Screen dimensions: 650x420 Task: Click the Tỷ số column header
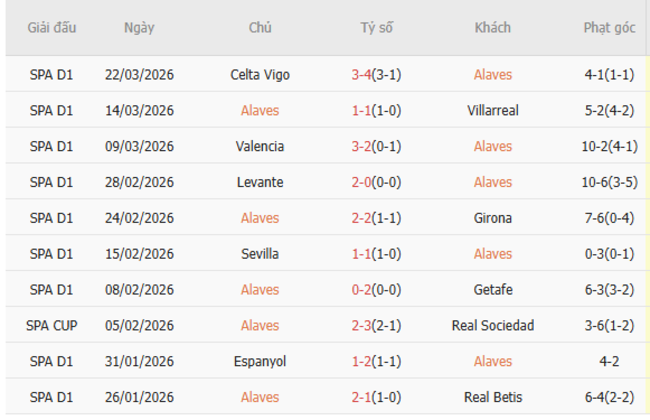click(x=376, y=28)
